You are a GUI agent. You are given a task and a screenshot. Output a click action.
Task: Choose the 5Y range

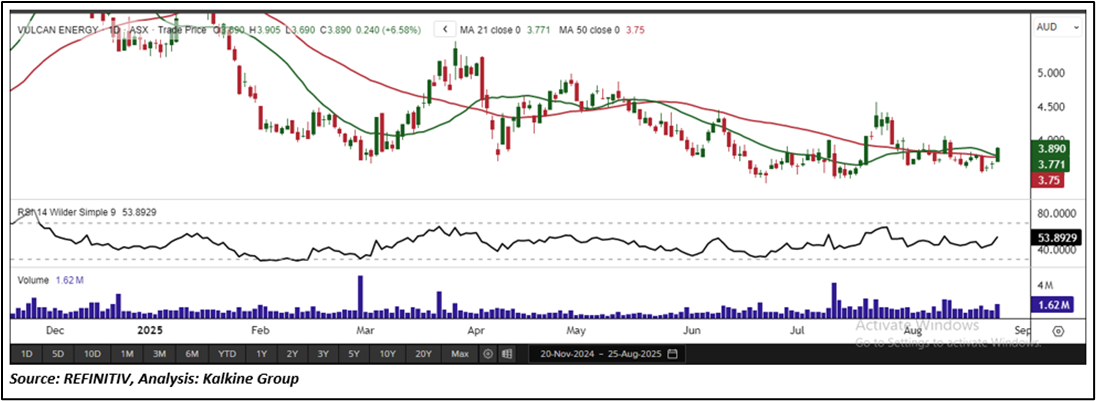point(354,353)
